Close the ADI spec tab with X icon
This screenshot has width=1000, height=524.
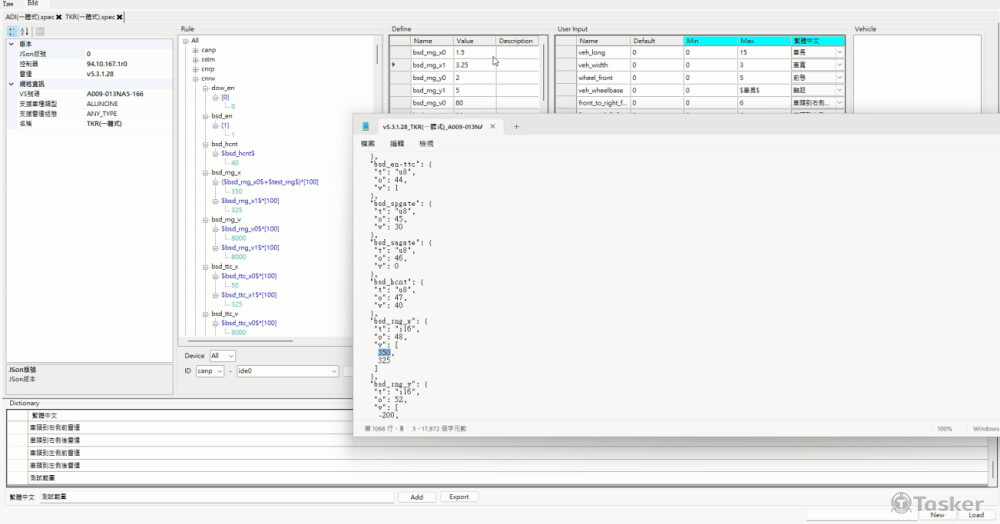click(59, 17)
